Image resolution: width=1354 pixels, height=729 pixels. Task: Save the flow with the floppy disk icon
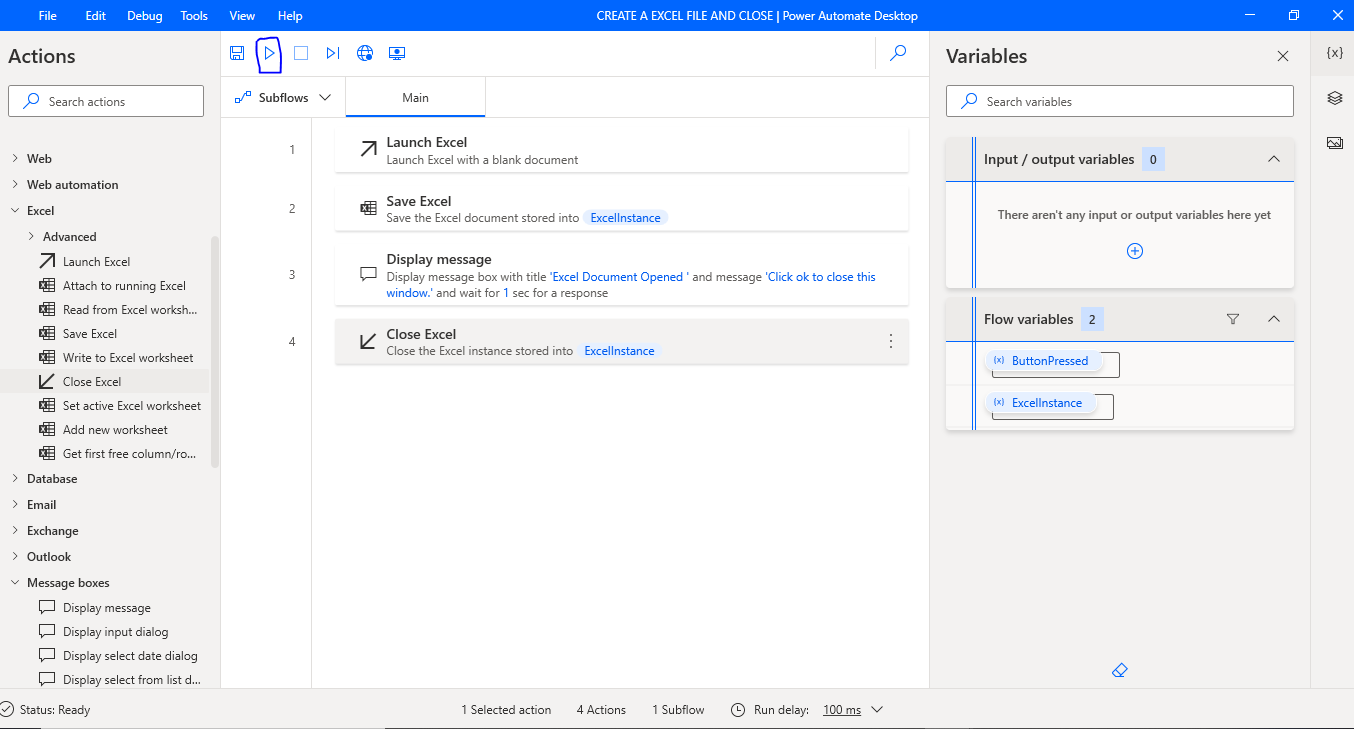point(237,53)
